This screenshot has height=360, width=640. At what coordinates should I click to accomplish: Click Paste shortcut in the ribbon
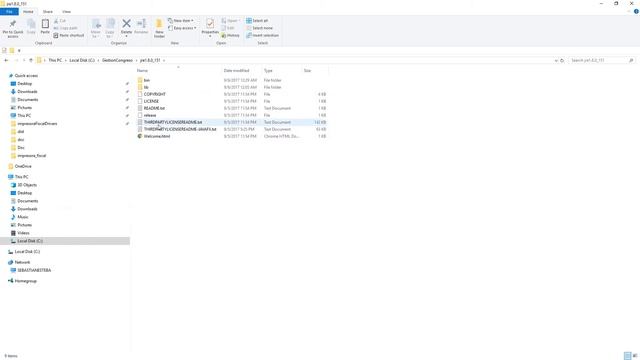coord(69,36)
